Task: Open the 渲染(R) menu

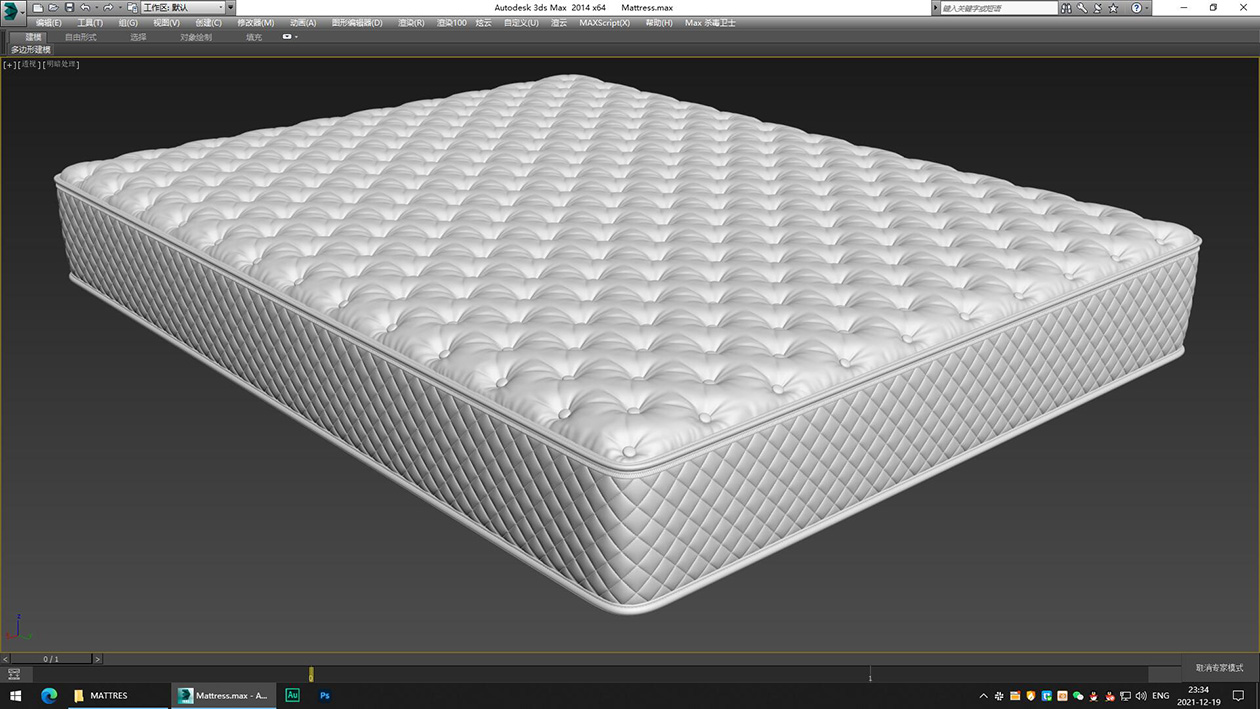Action: pos(411,23)
